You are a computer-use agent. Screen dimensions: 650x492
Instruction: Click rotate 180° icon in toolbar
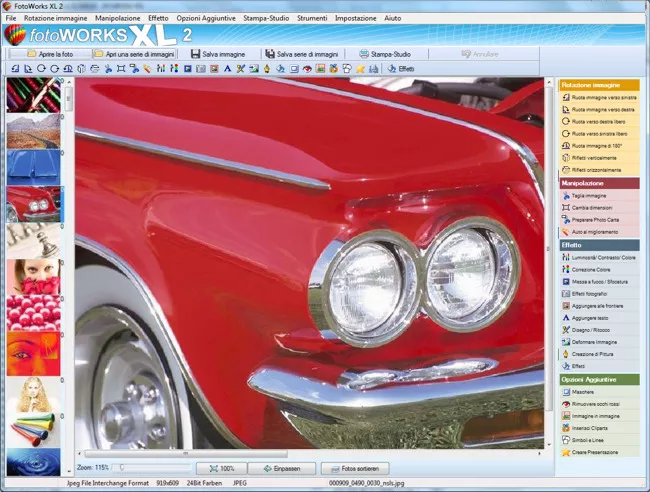68,69
